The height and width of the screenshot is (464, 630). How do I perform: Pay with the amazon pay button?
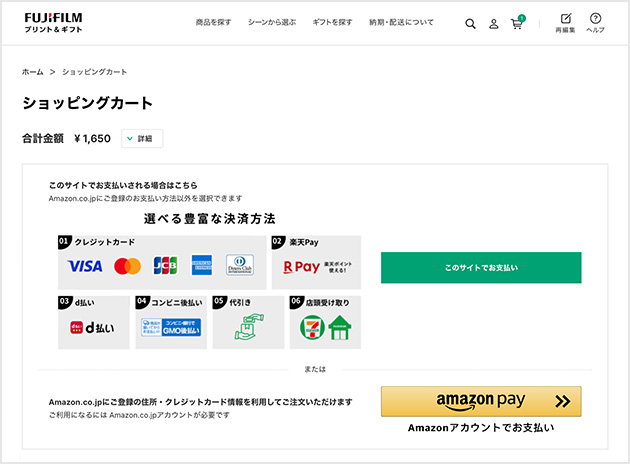tap(480, 401)
